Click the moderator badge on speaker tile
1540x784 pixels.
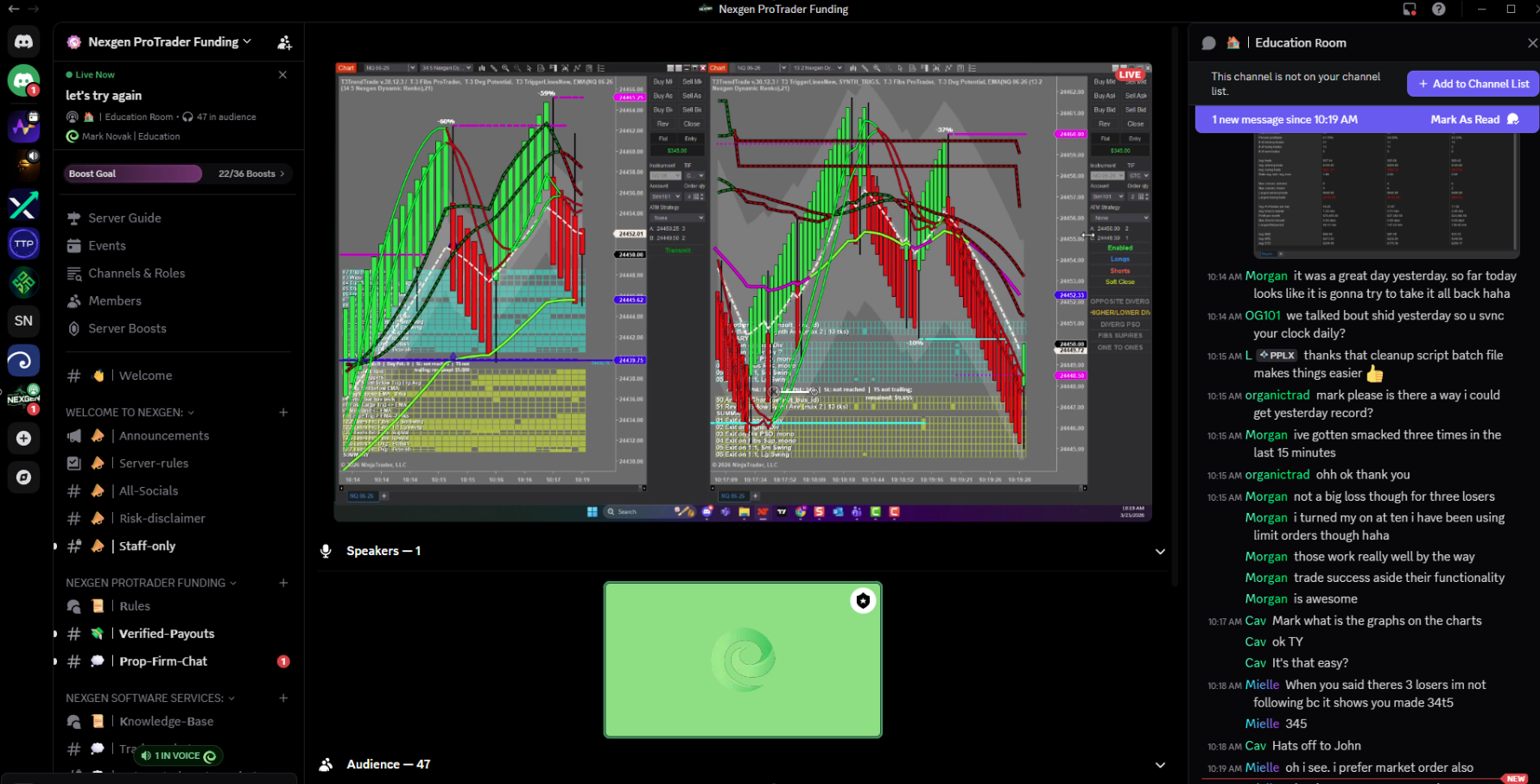point(862,601)
